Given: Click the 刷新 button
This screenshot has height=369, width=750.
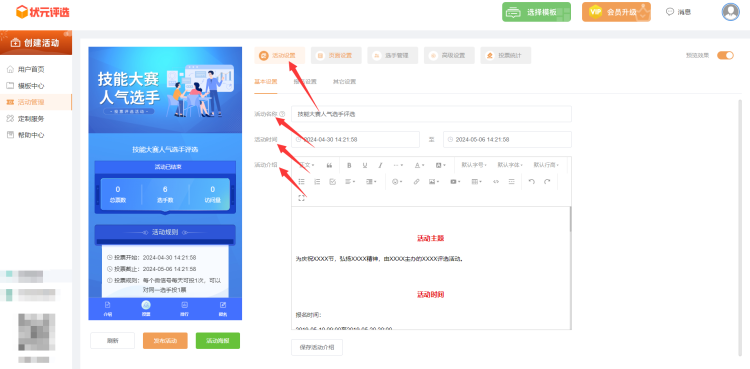Looking at the screenshot, I should (112, 341).
